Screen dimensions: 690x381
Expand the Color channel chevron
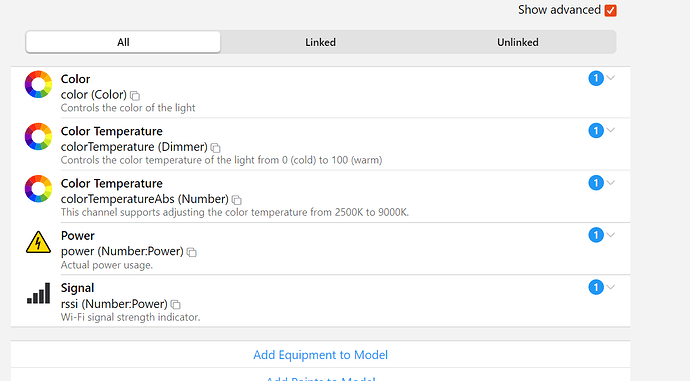coord(610,78)
